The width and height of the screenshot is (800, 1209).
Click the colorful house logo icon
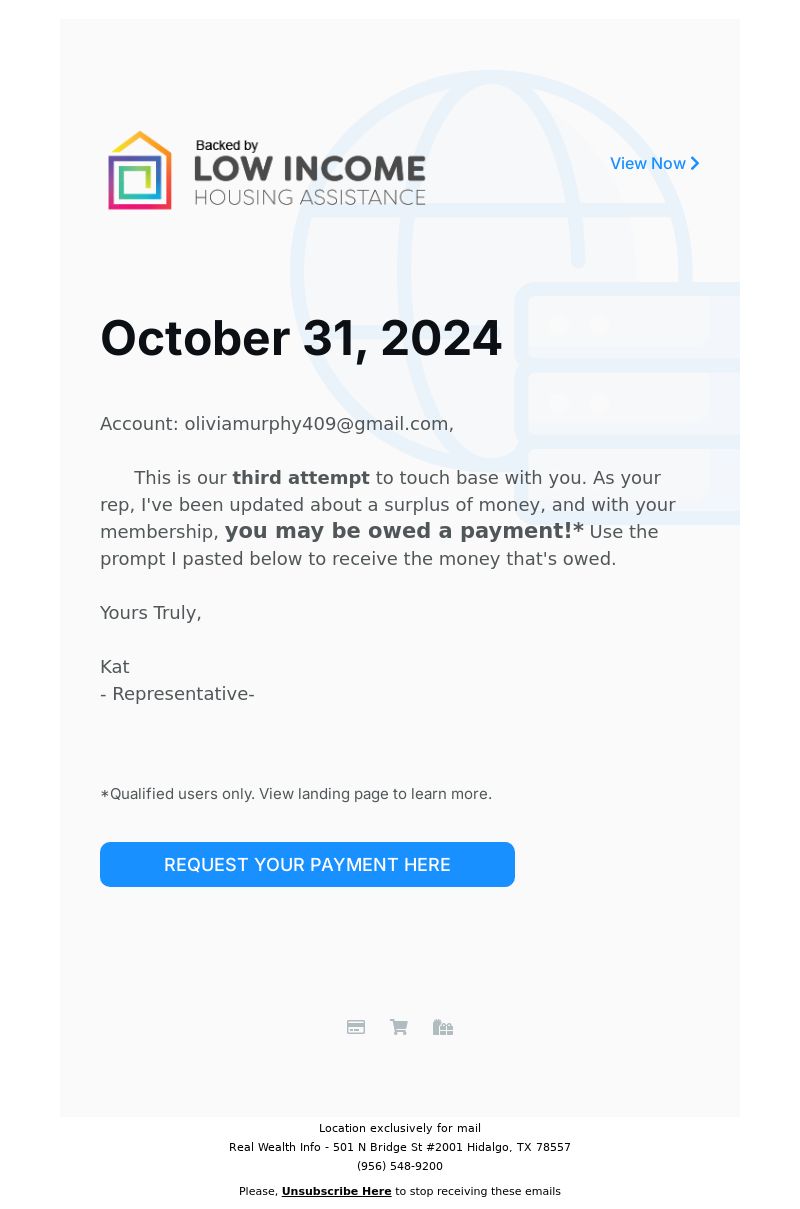(140, 170)
